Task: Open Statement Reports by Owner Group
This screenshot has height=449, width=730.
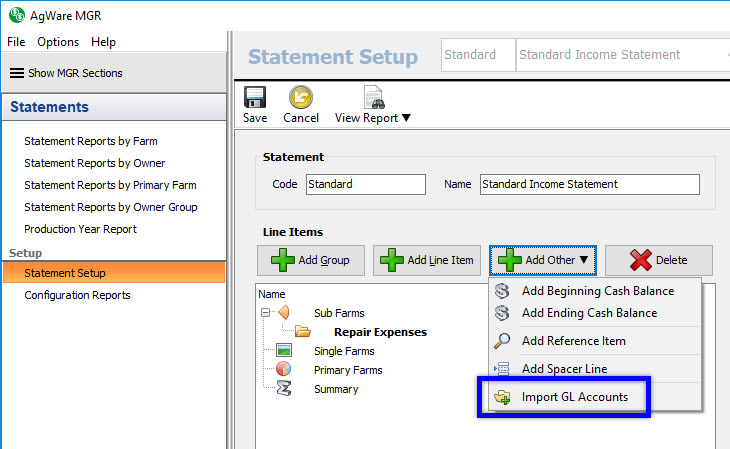Action: (x=111, y=207)
